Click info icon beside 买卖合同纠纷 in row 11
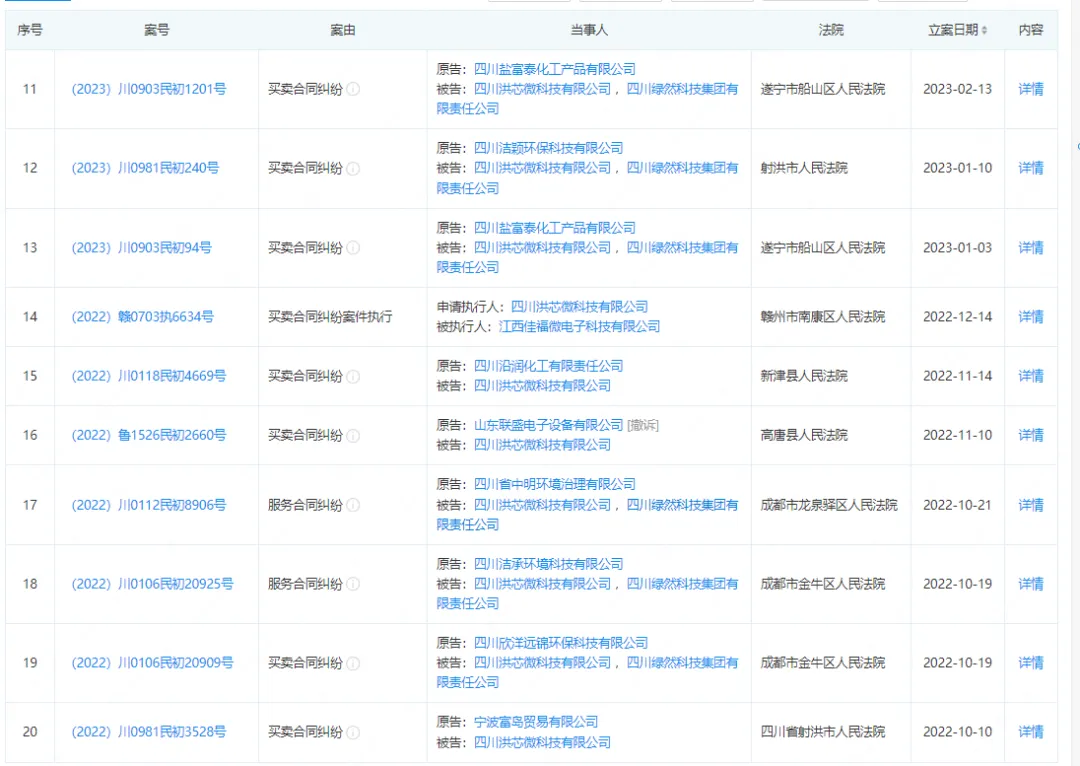Viewport: 1080px width, 766px height. click(353, 89)
